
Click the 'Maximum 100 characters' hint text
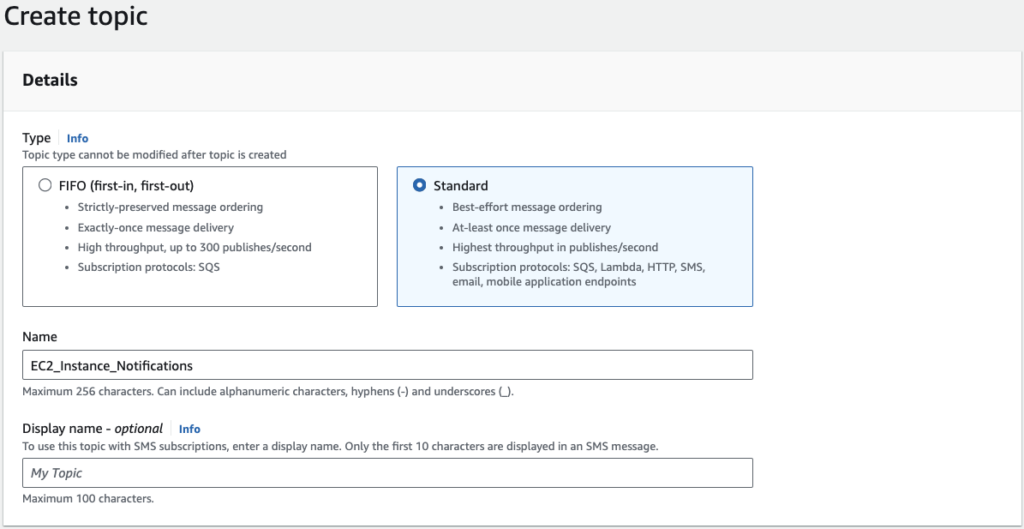pos(88,498)
